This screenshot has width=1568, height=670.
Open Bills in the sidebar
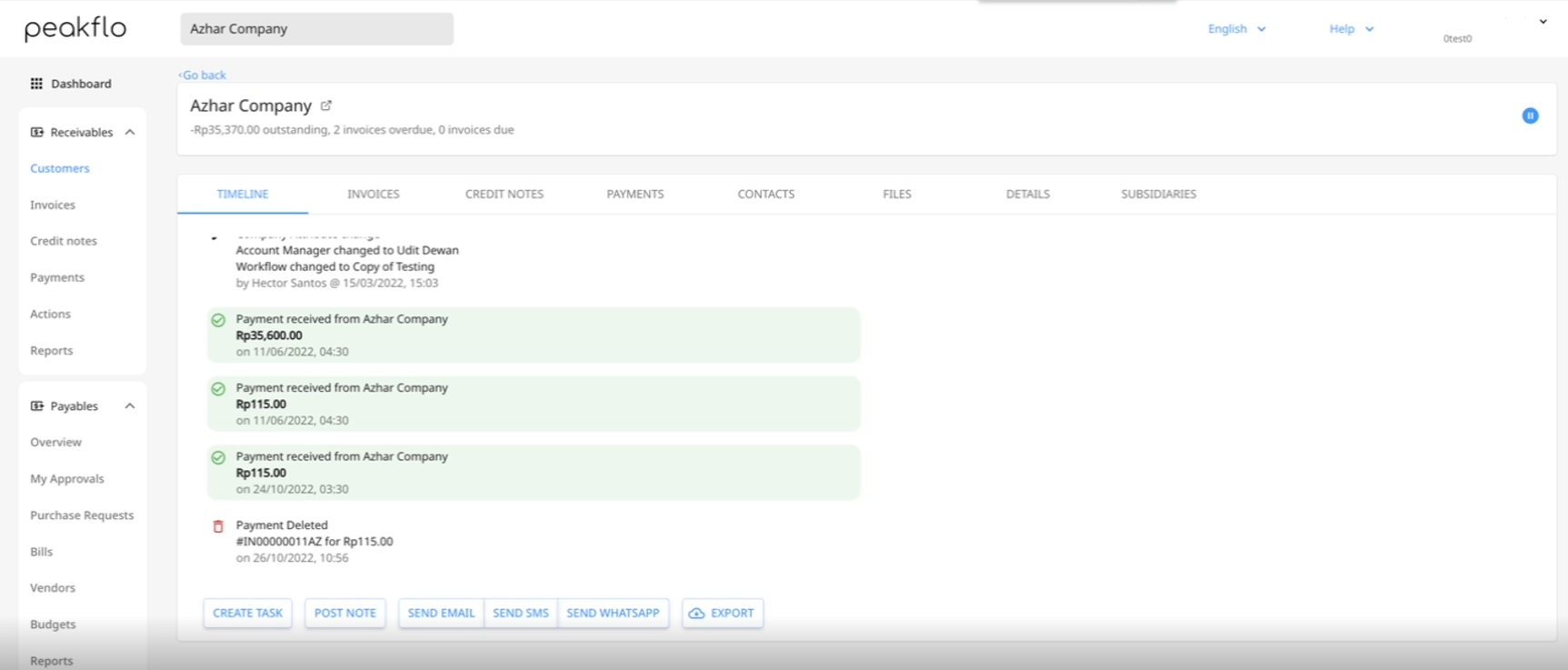pos(41,552)
